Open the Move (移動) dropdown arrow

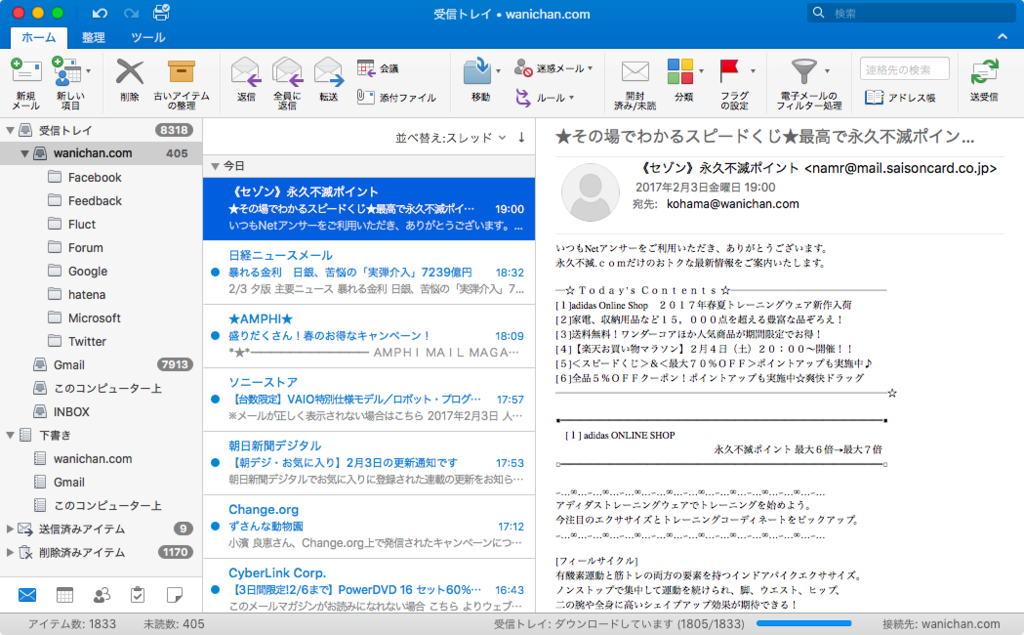coord(498,71)
